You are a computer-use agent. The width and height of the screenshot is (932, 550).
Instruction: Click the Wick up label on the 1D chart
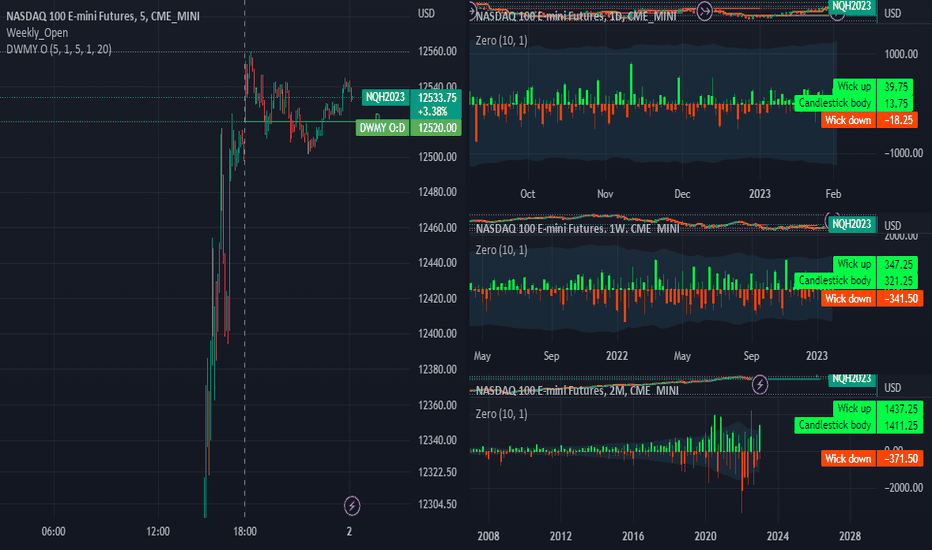coord(854,86)
